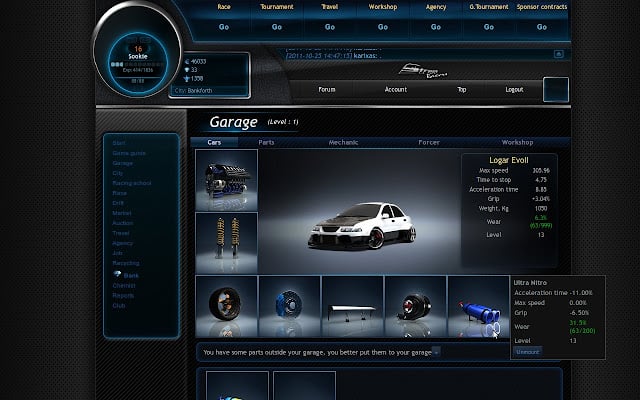The image size is (640, 400).
Task: Open City from the sidebar
Action: 118,173
